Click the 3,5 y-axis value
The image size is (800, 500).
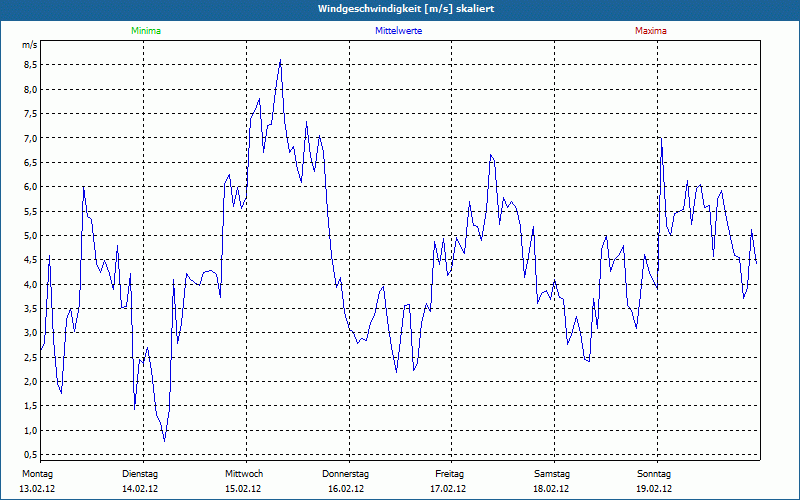coord(30,308)
